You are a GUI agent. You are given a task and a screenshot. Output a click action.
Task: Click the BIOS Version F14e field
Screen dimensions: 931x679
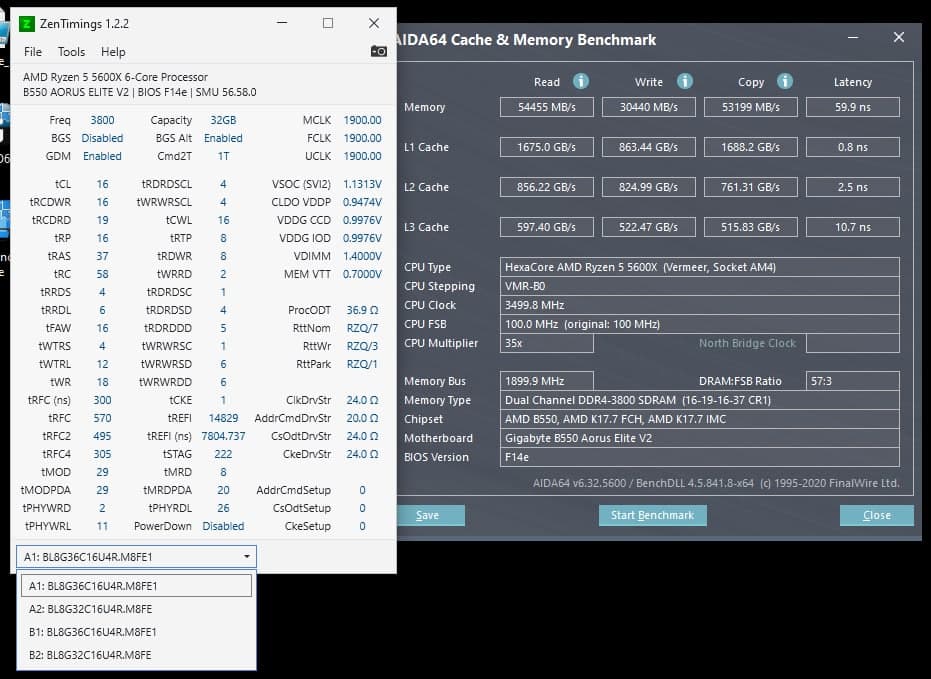700,457
